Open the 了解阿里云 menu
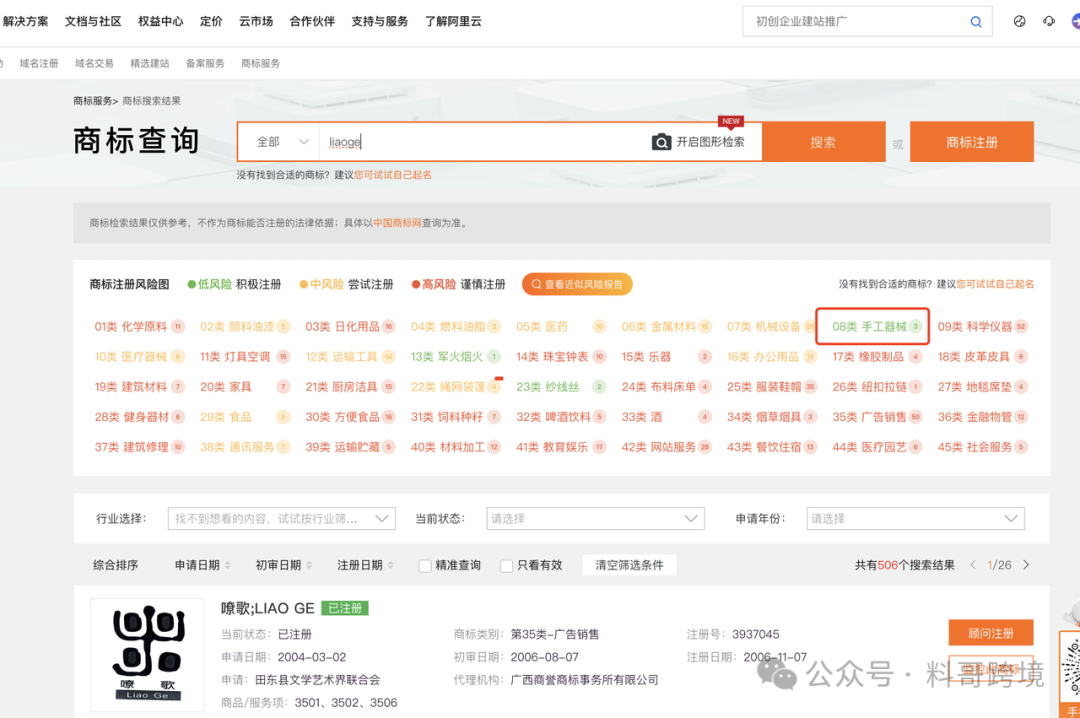The height and width of the screenshot is (718, 1080). click(x=453, y=21)
